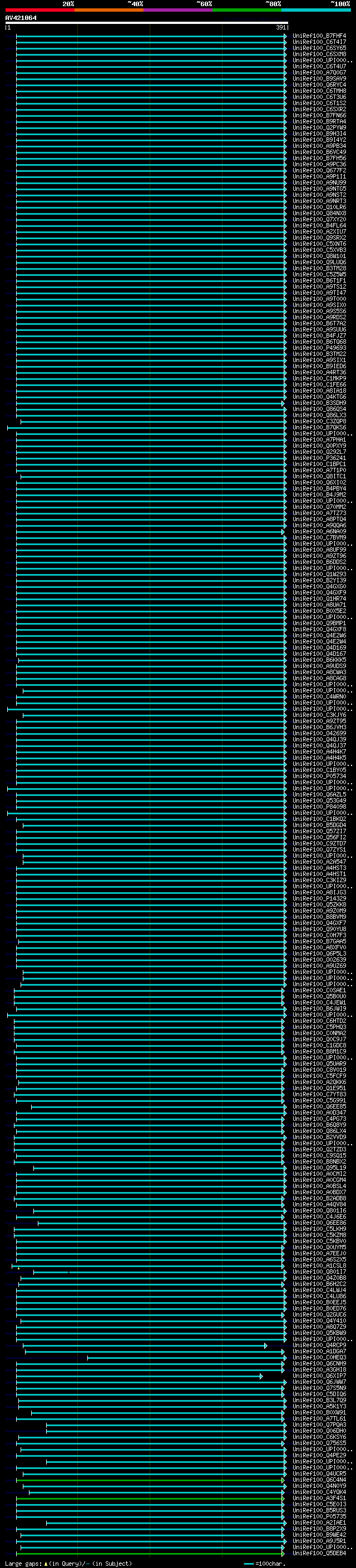Select hit label UniRef100_C1MKP9
The image size is (356, 1568).
pos(319,378)
